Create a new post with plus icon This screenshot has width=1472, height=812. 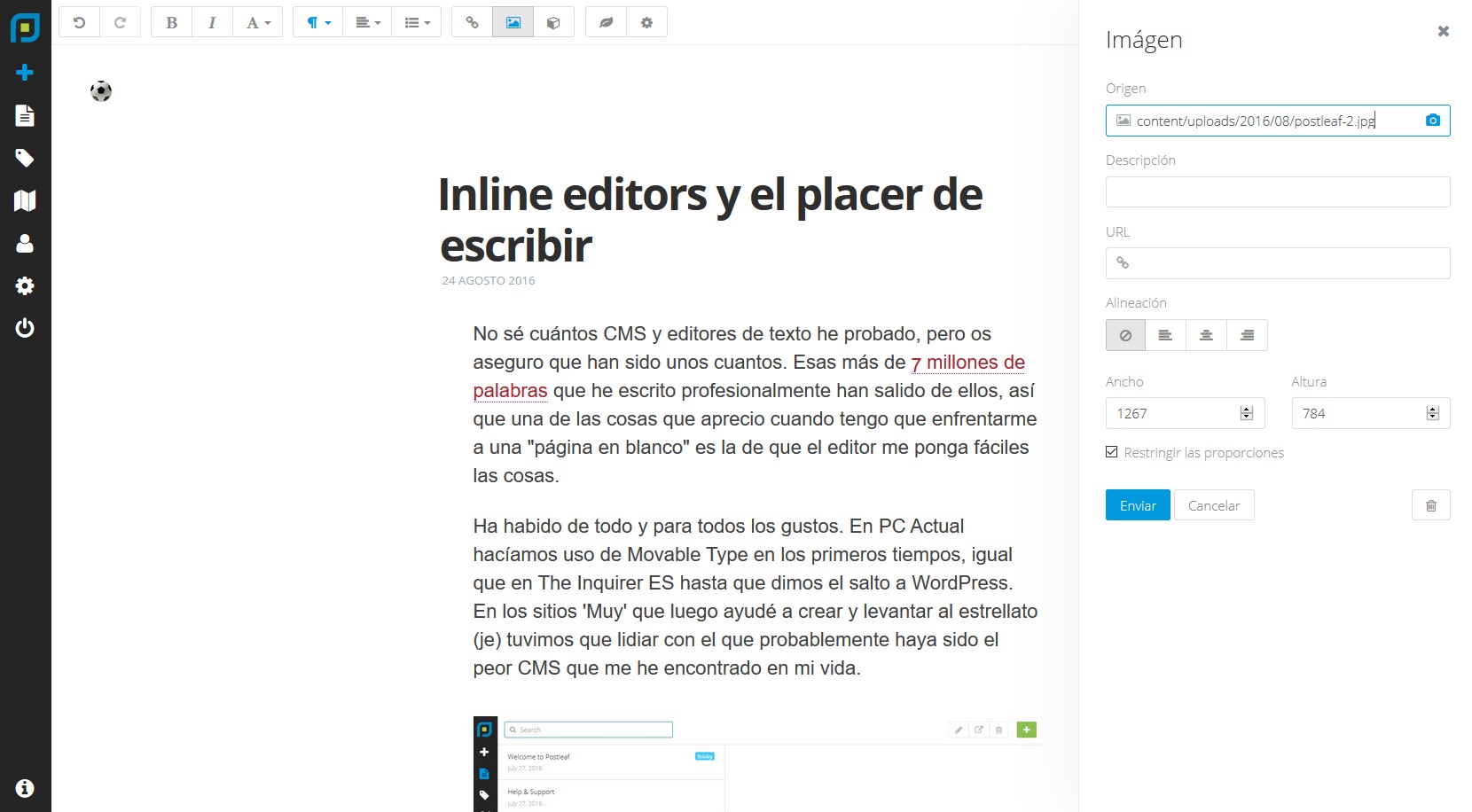tap(25, 73)
